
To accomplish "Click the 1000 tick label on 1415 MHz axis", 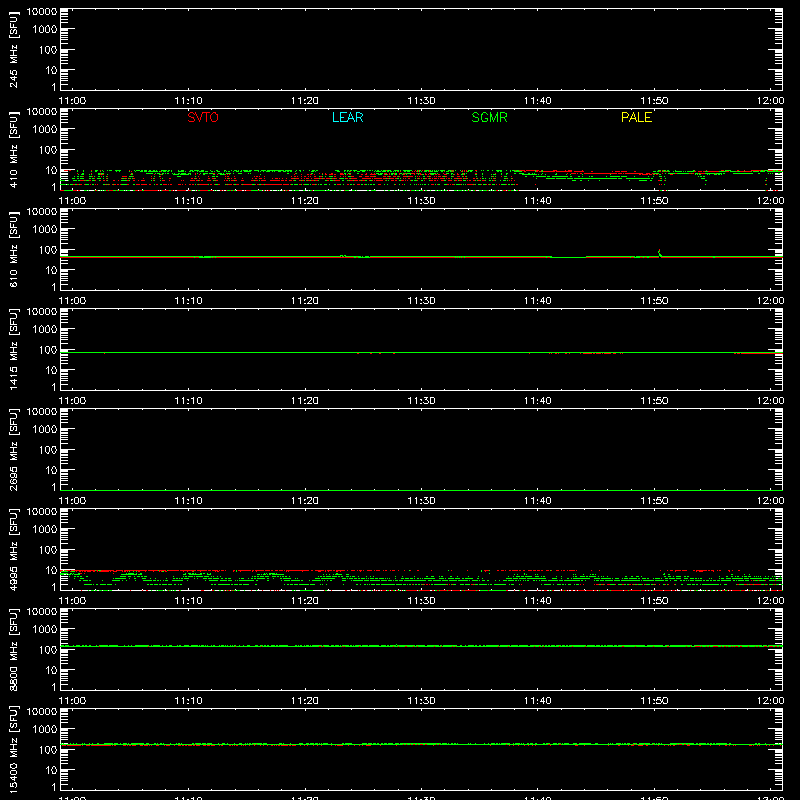I will click(45, 329).
